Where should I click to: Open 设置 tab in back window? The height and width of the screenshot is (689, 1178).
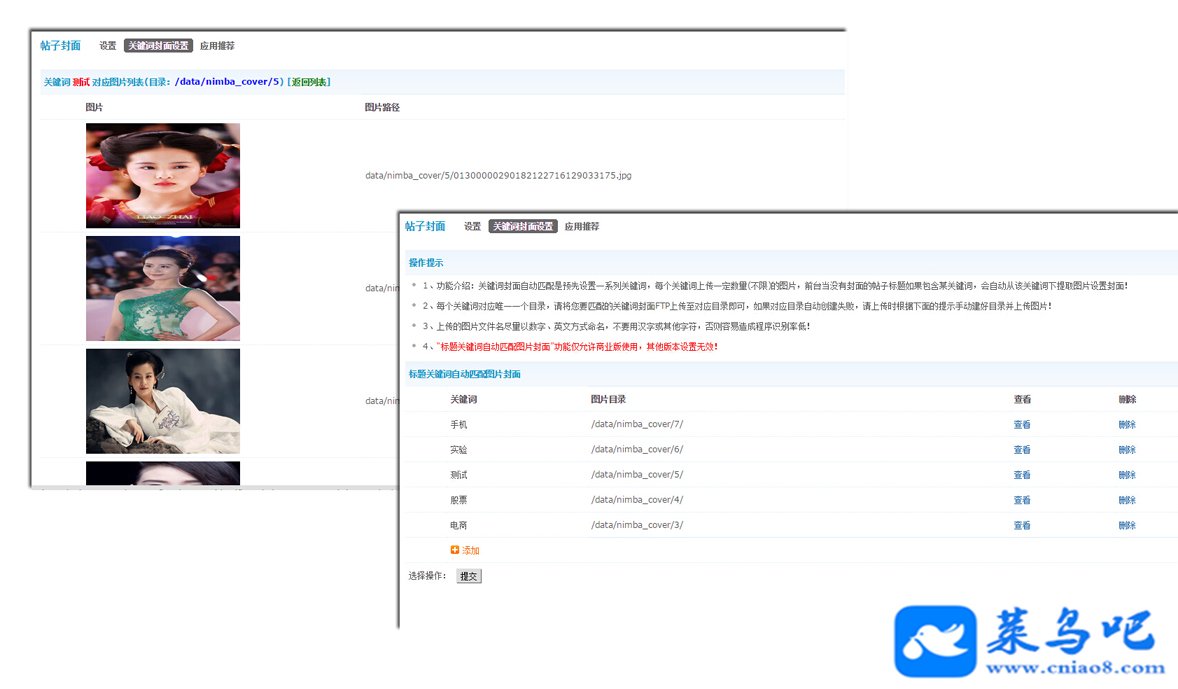click(x=107, y=46)
